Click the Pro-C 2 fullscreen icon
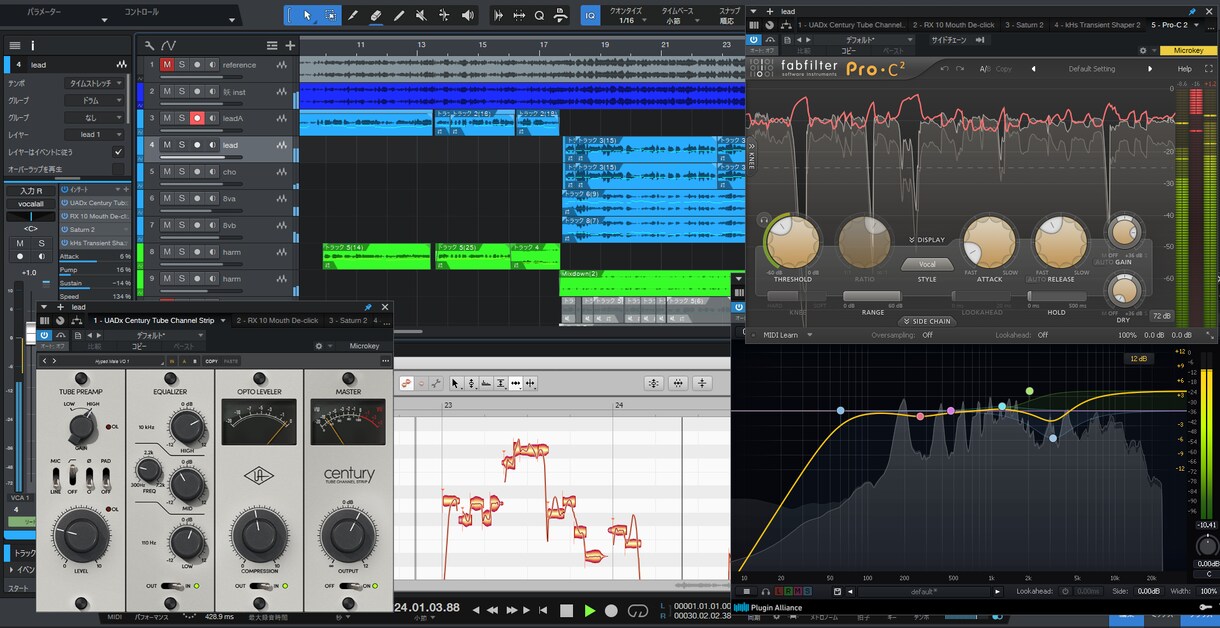 point(1211,69)
